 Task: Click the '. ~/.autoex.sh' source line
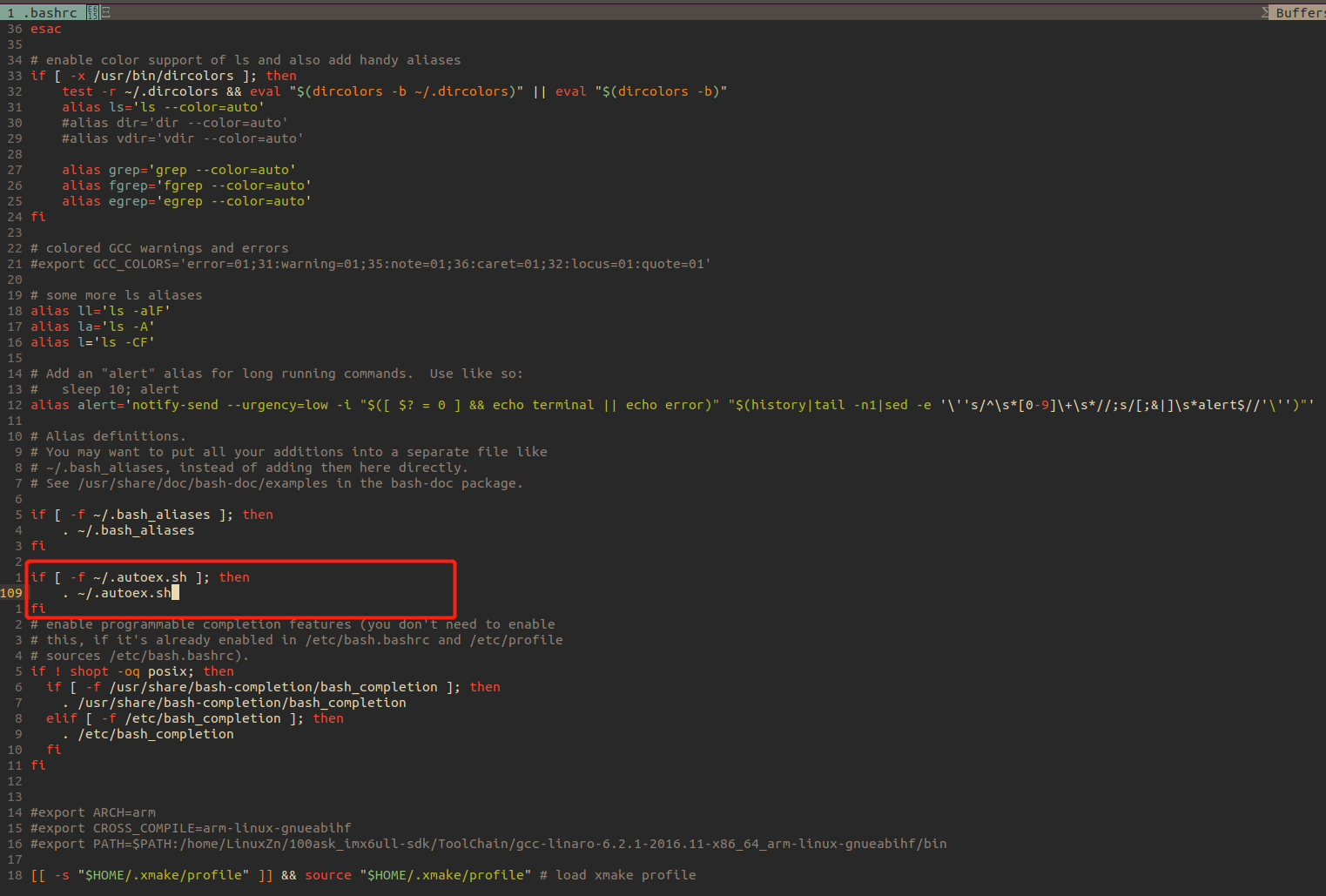point(117,593)
